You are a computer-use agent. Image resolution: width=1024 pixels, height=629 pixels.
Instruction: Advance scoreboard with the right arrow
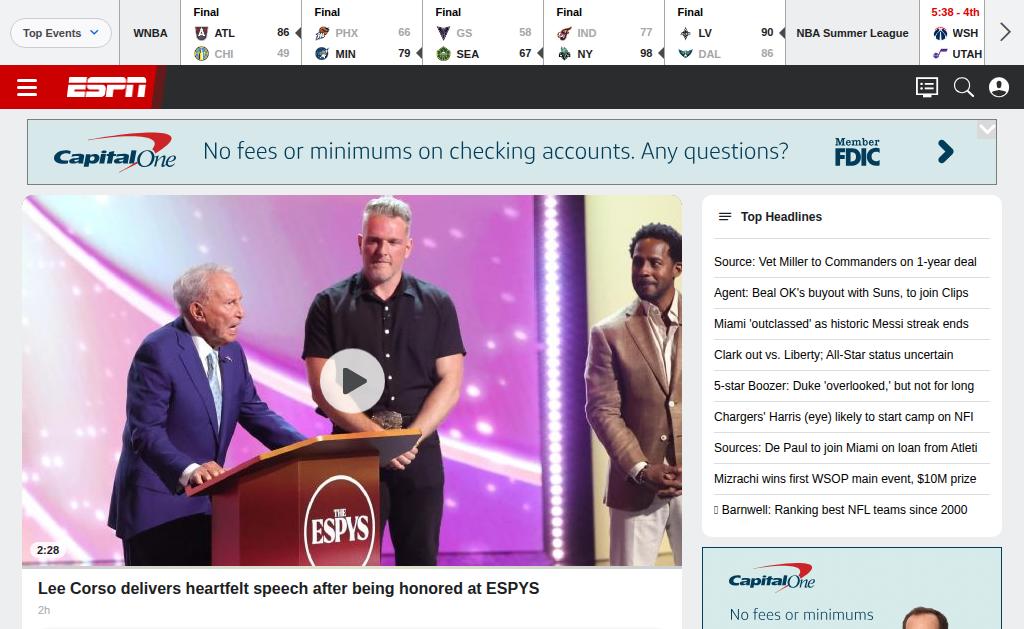coord(1005,32)
